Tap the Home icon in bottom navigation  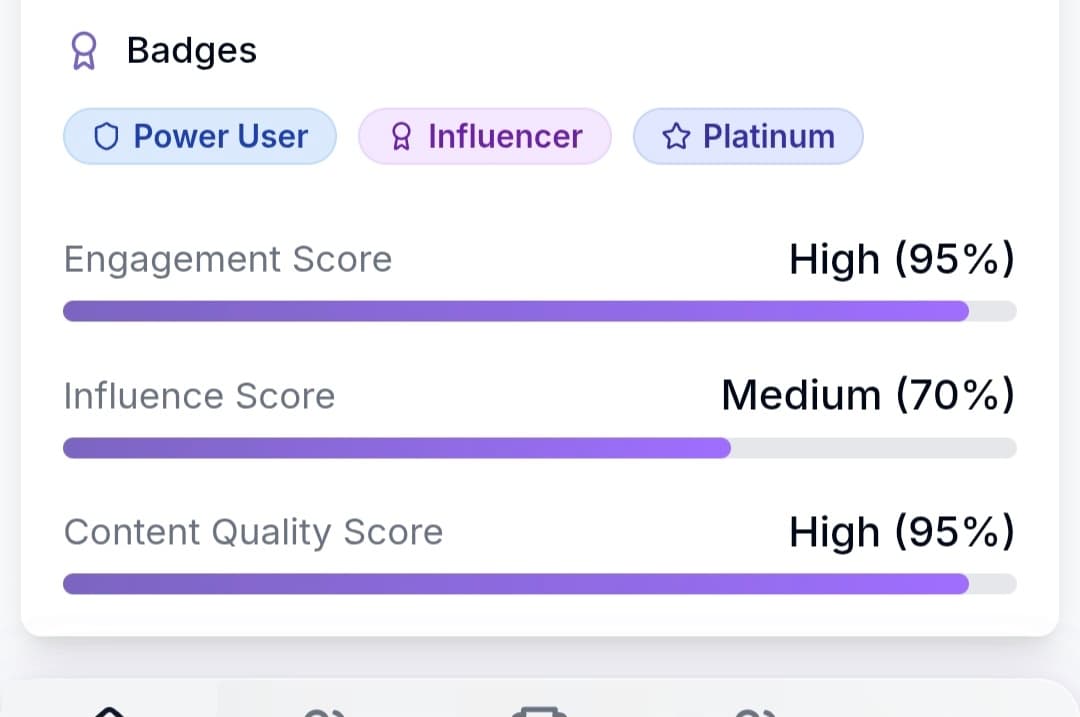(x=109, y=709)
